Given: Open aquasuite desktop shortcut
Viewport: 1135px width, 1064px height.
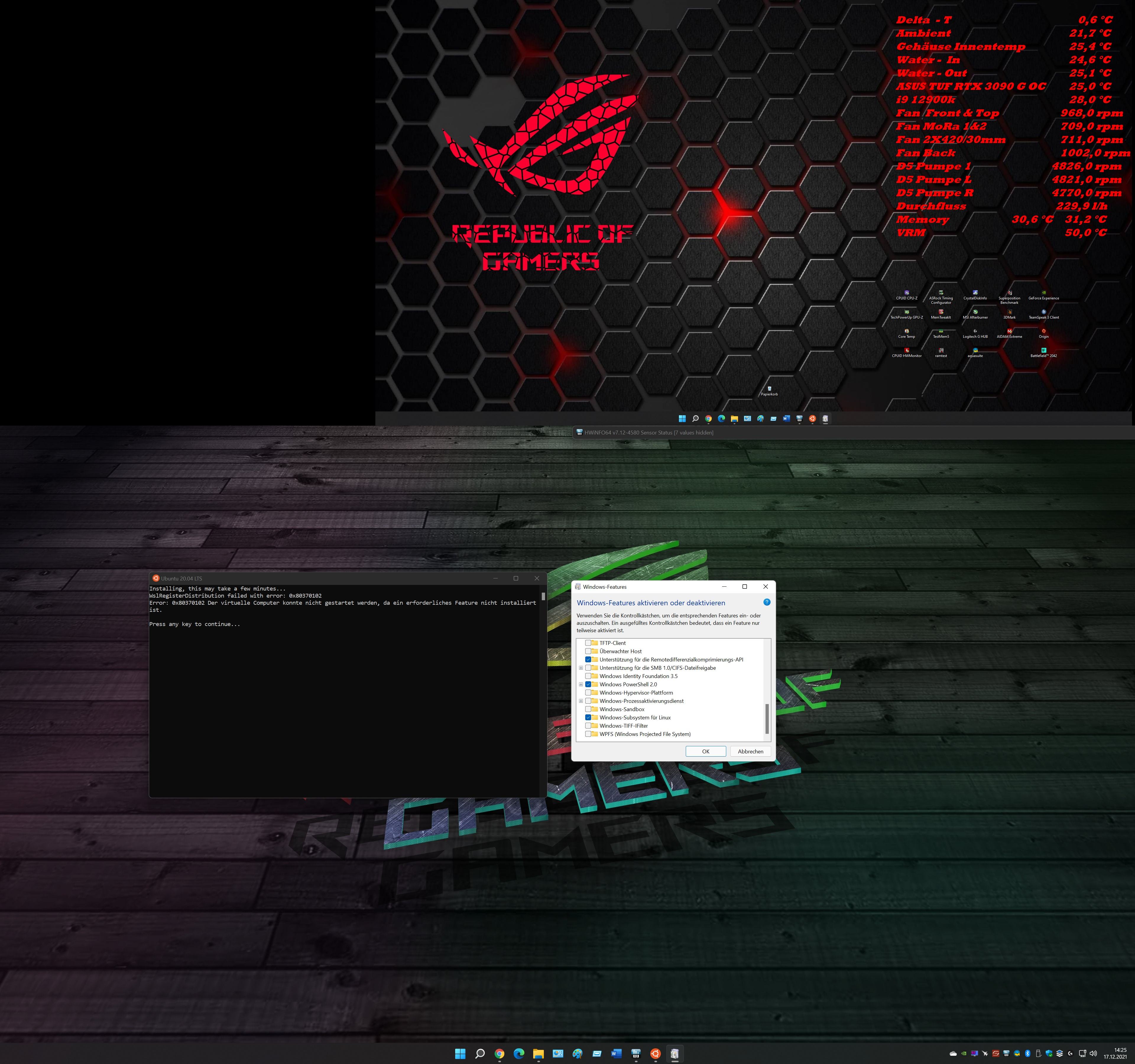Looking at the screenshot, I should pos(975,353).
